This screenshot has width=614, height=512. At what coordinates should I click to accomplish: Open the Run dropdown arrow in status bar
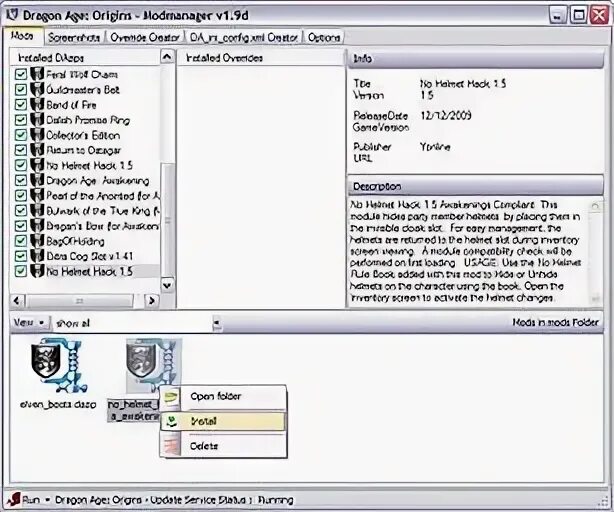[48, 500]
